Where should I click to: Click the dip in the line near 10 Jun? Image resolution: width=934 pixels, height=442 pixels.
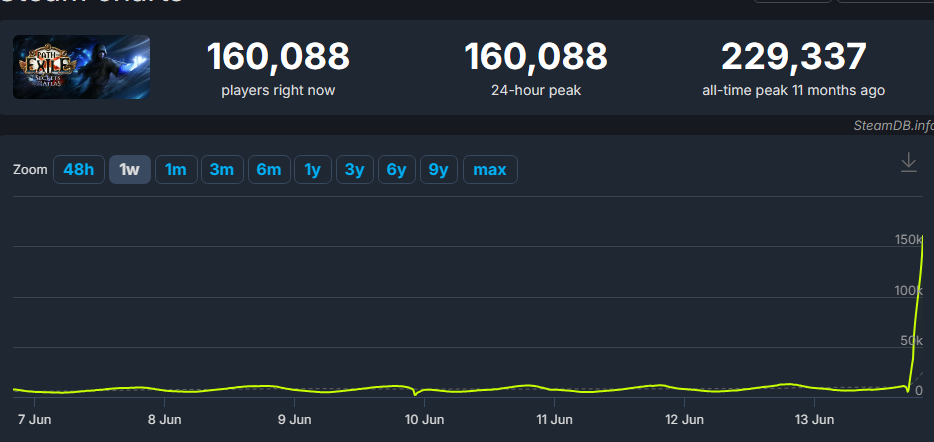click(415, 394)
